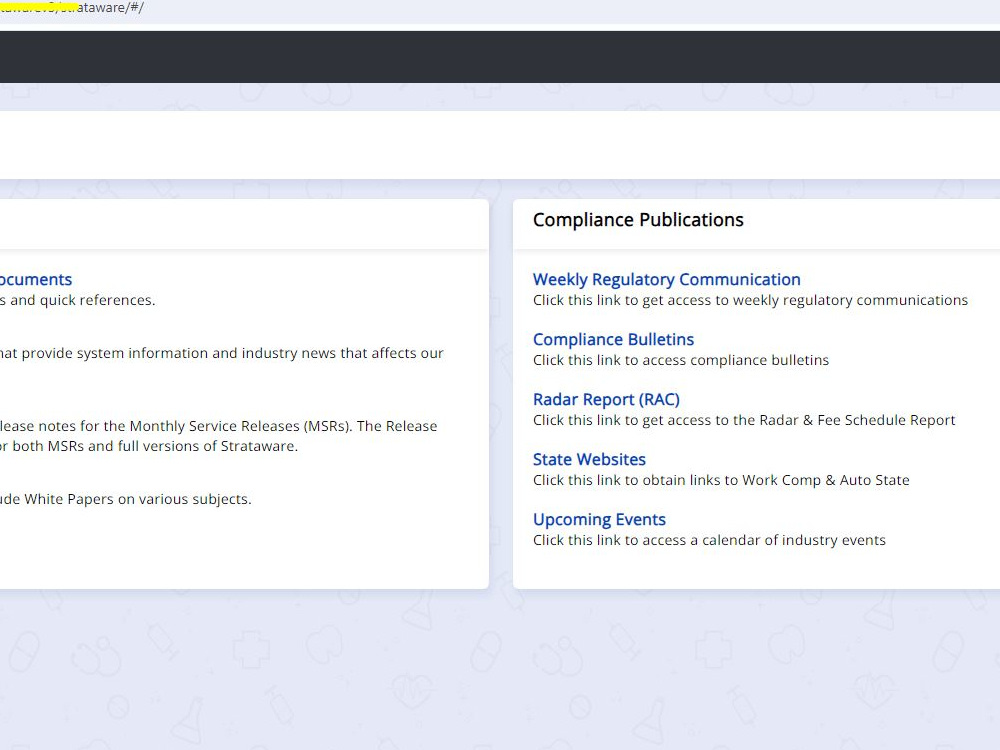Open the Weekly Regulatory Communication link

[x=666, y=279]
